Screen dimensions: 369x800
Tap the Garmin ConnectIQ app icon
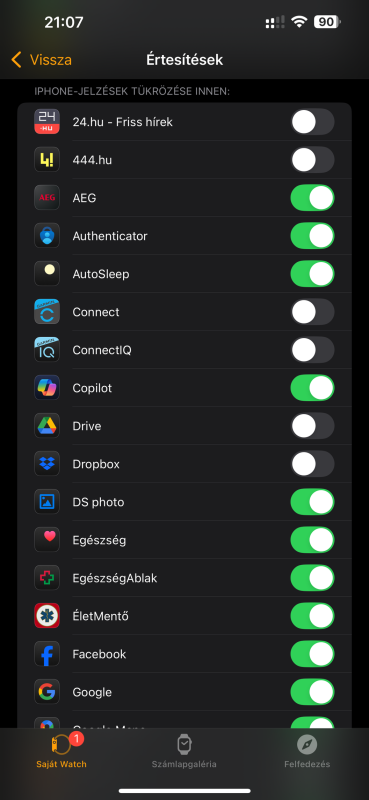pos(47,350)
